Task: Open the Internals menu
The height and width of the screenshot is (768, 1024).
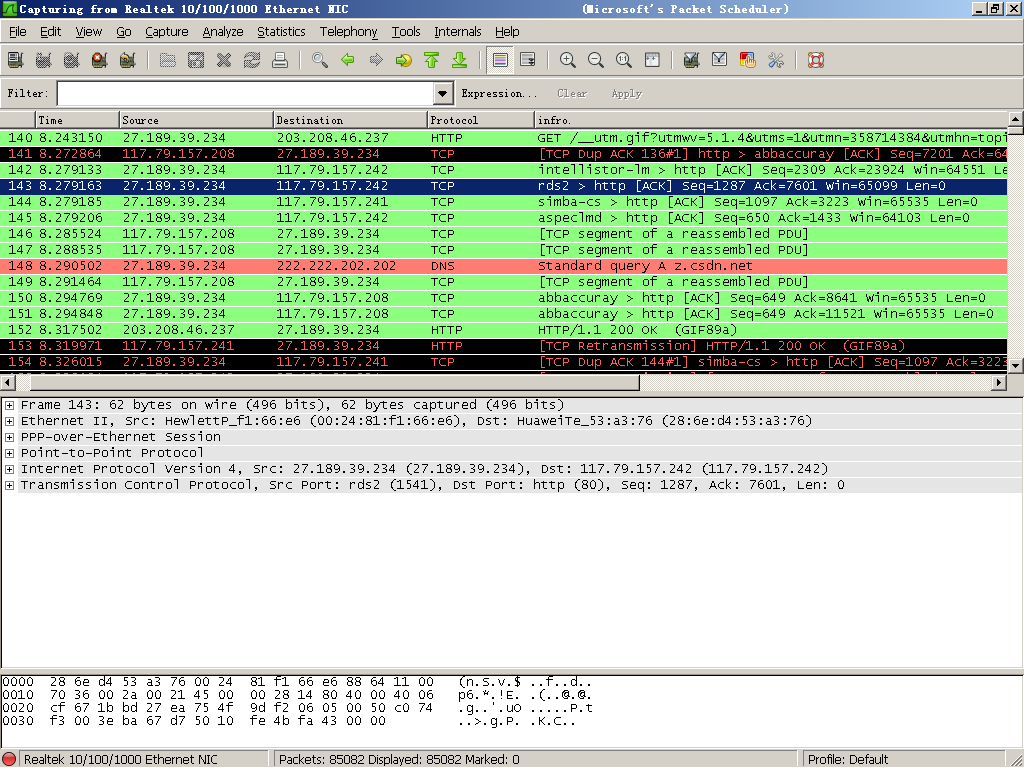Action: click(457, 31)
